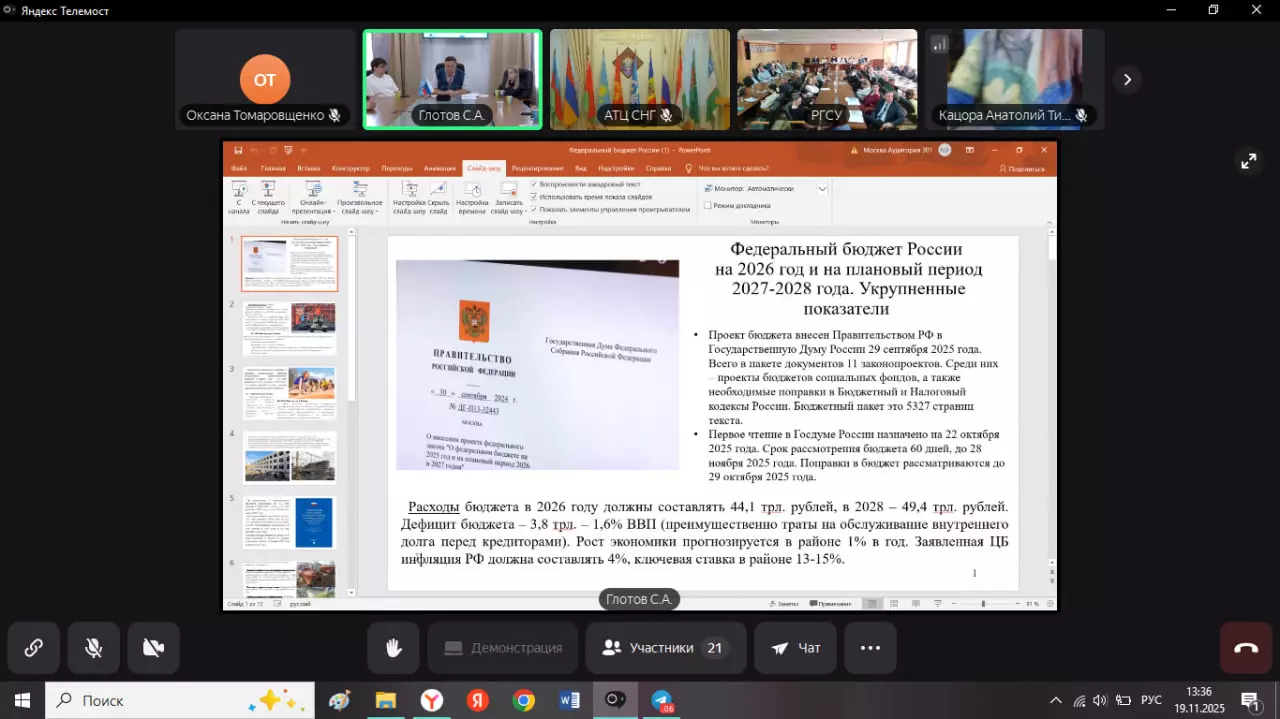Open Yandex Browser from the taskbar
This screenshot has width=1280, height=719.
point(432,700)
